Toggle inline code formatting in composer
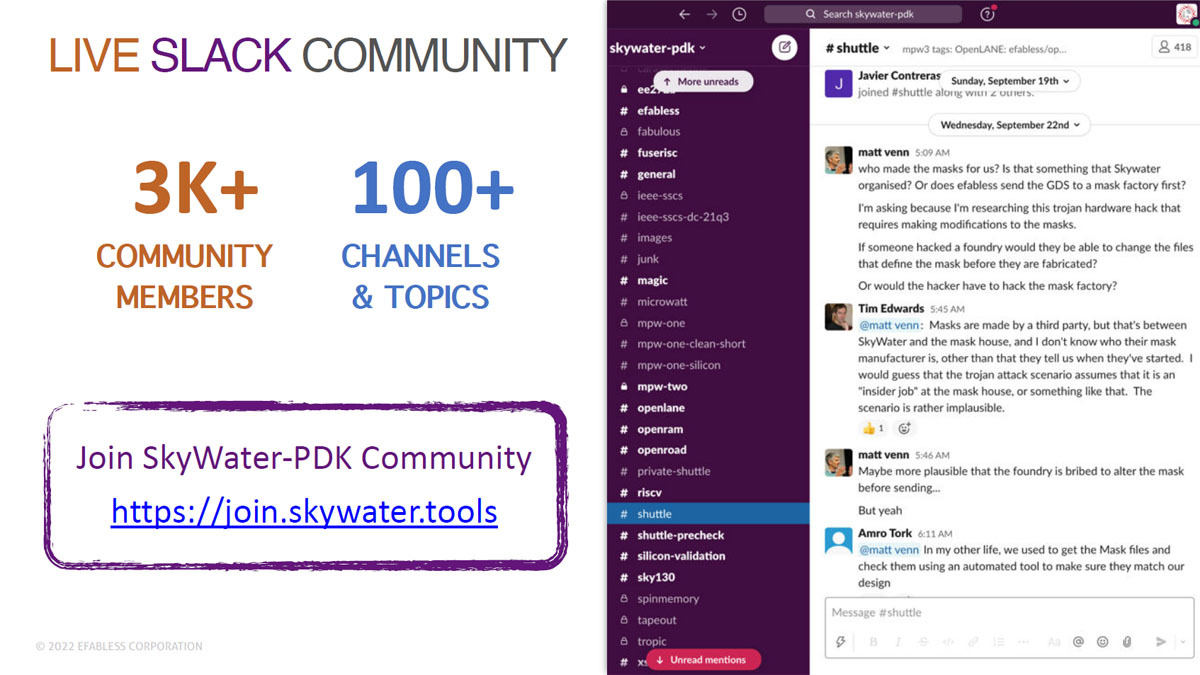This screenshot has height=675, width=1200. pos(948,641)
